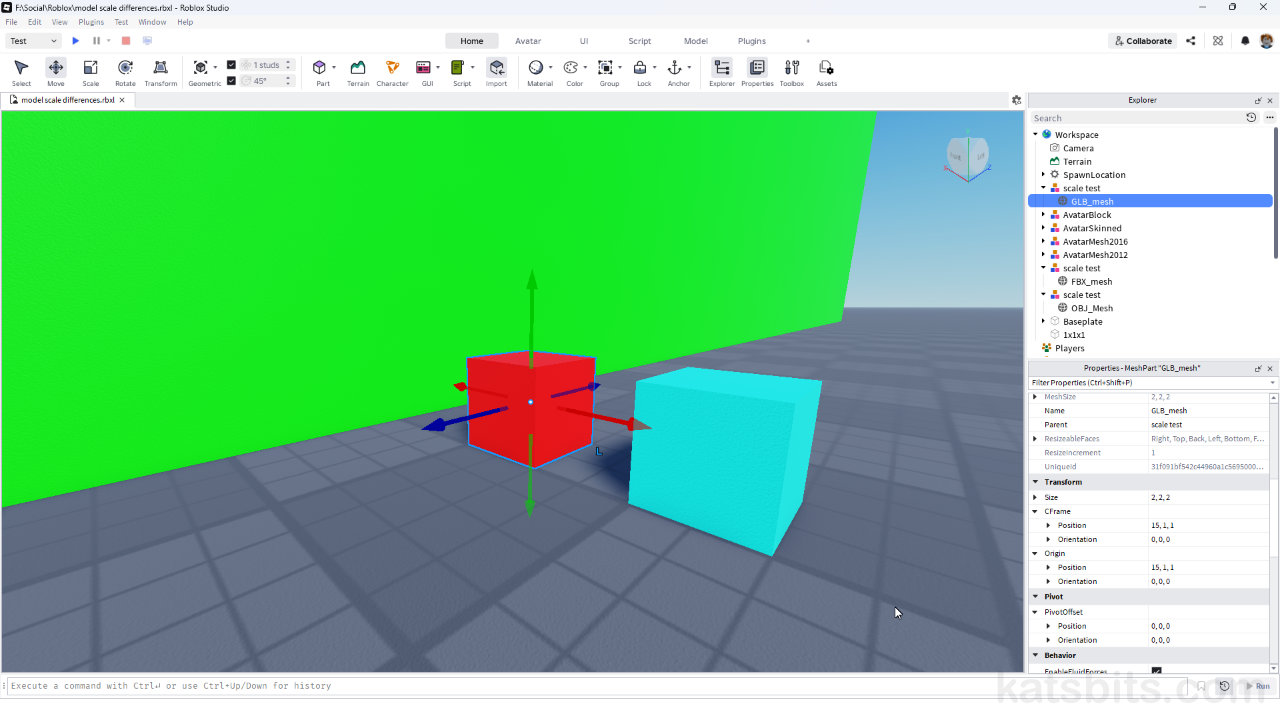The image size is (1280, 720).
Task: Switch to the UI ribbon tab
Action: tap(584, 41)
